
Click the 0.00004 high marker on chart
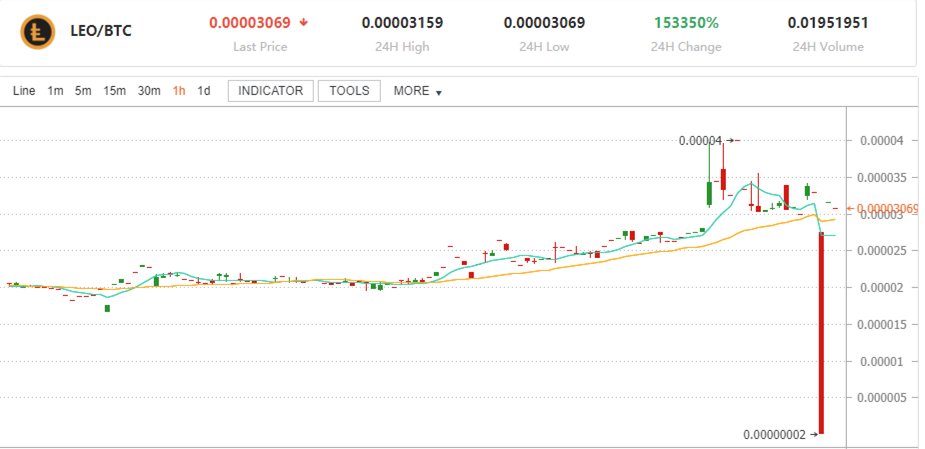point(700,140)
